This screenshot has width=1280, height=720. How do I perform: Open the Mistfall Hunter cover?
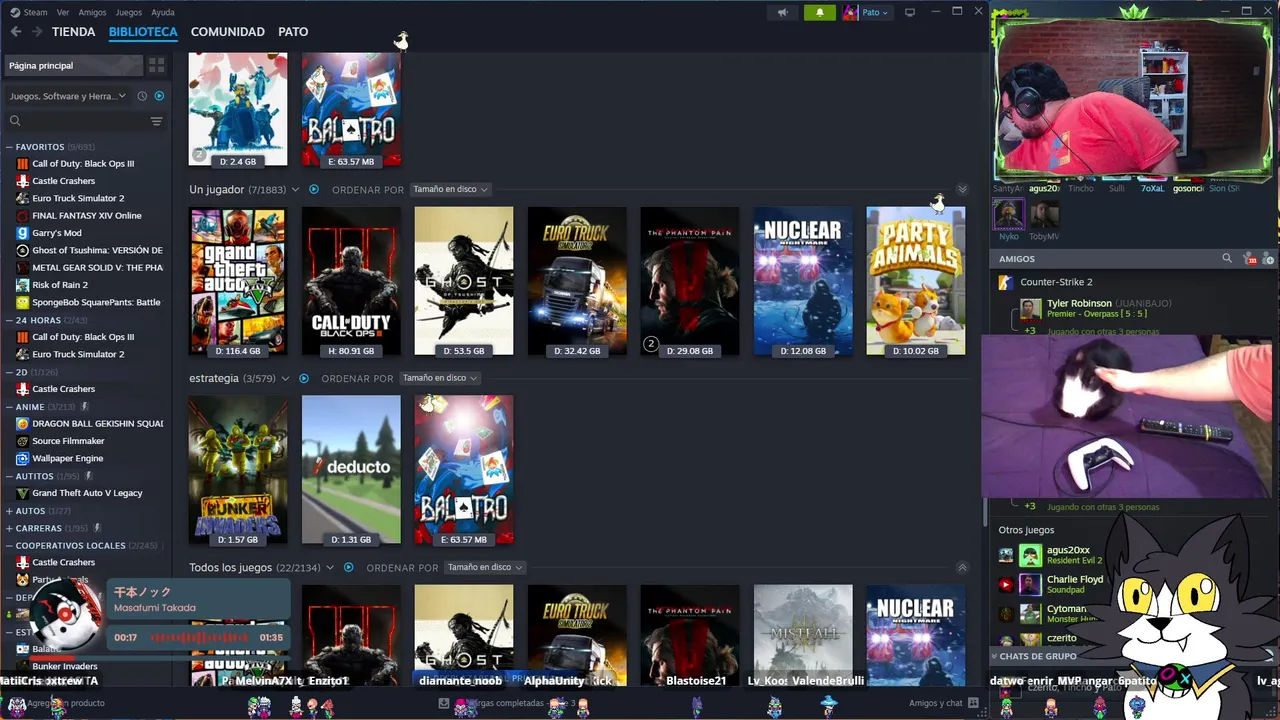pyautogui.click(x=803, y=636)
